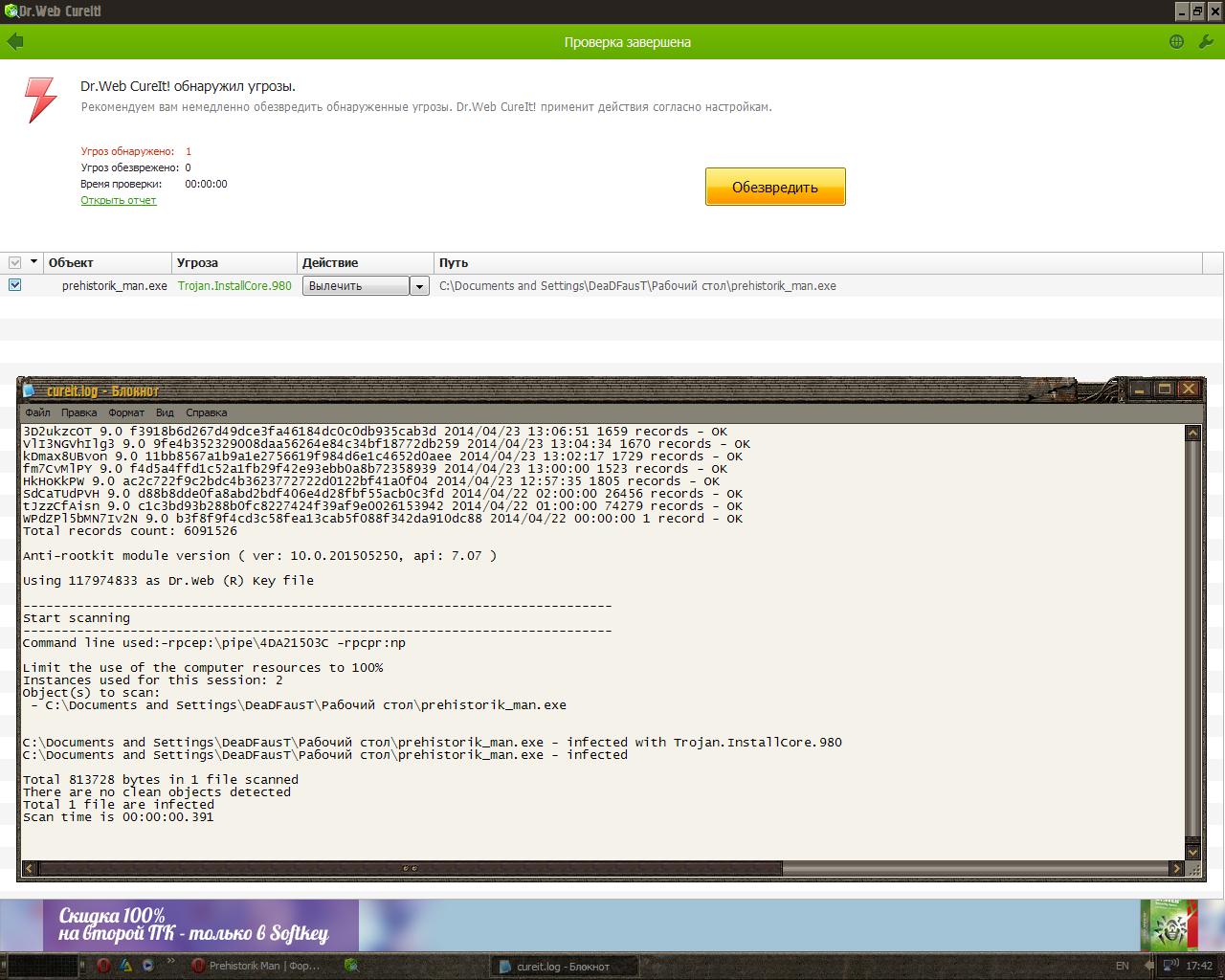Click 'Limit the use of the computer resources' line
The image size is (1225, 980).
tap(203, 667)
